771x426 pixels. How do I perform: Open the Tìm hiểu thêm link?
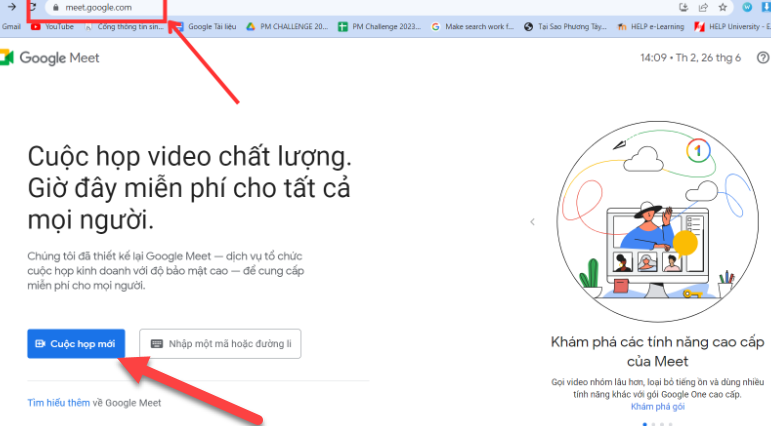coord(58,402)
